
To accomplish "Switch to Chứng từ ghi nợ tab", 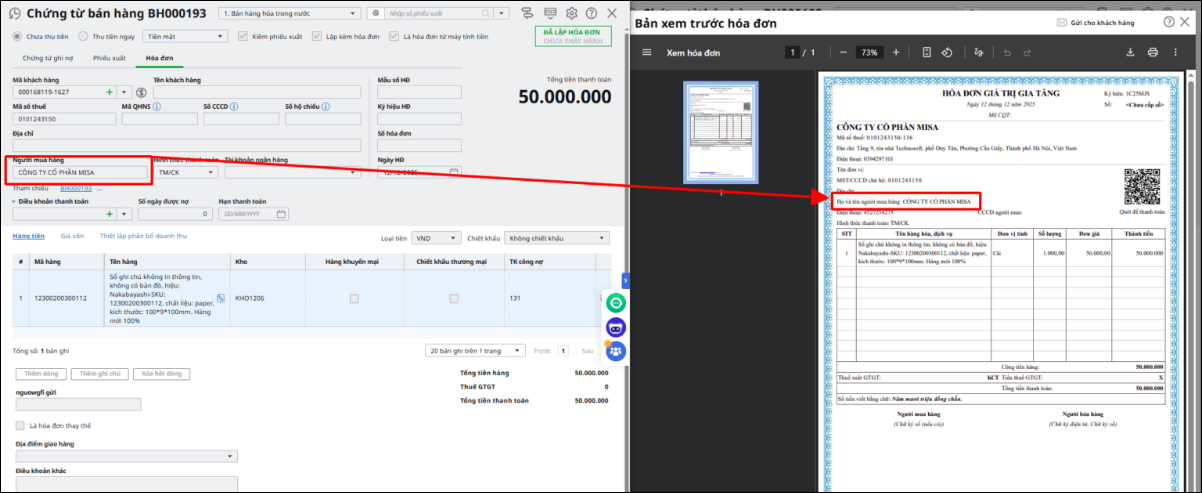I will [49, 58].
